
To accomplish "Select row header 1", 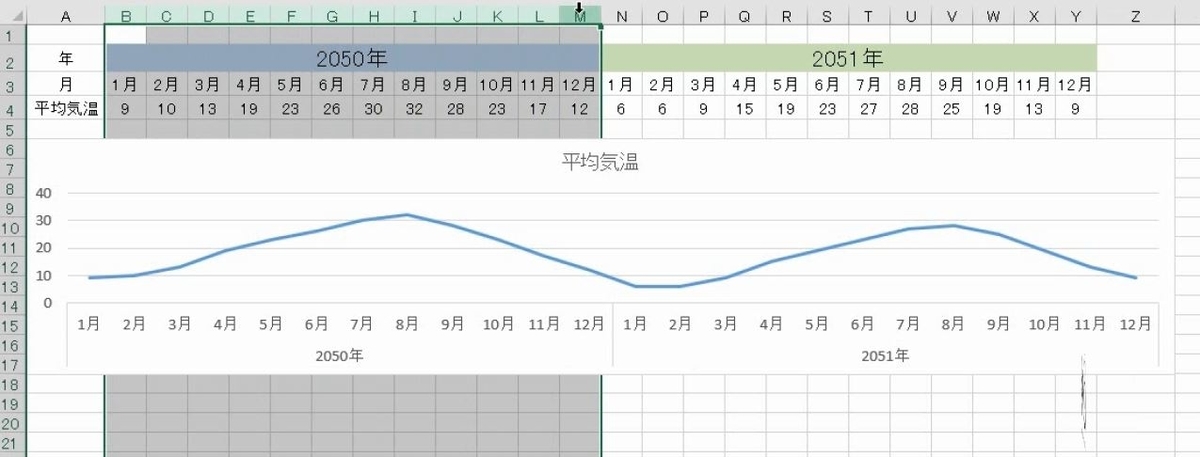I will point(12,35).
